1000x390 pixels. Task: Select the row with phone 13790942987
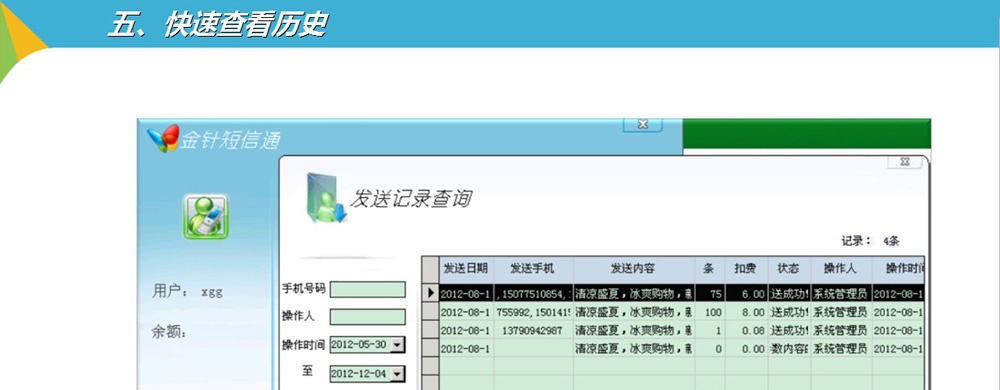coord(681,330)
